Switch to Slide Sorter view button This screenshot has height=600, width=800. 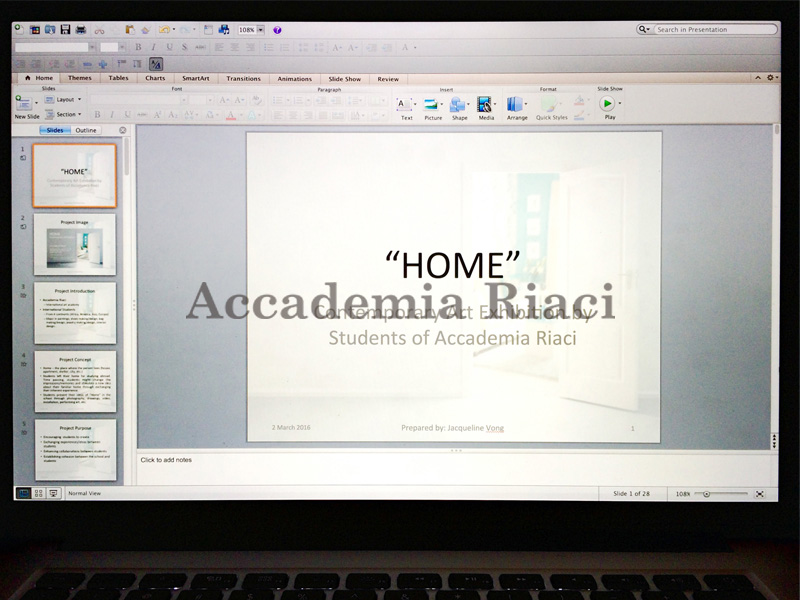38,493
